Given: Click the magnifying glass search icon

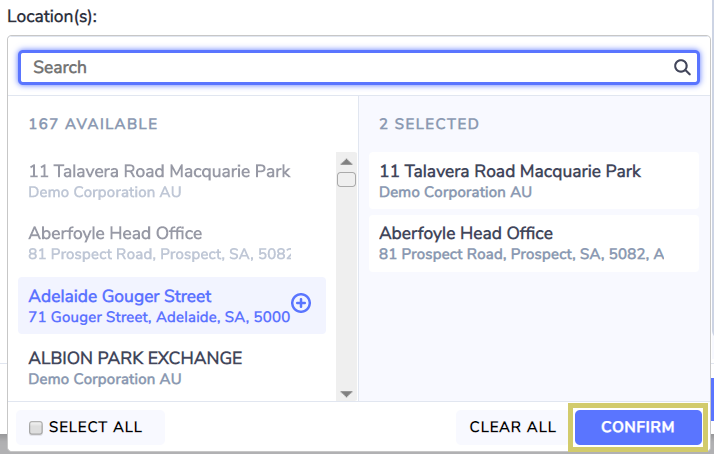Looking at the screenshot, I should tap(682, 68).
